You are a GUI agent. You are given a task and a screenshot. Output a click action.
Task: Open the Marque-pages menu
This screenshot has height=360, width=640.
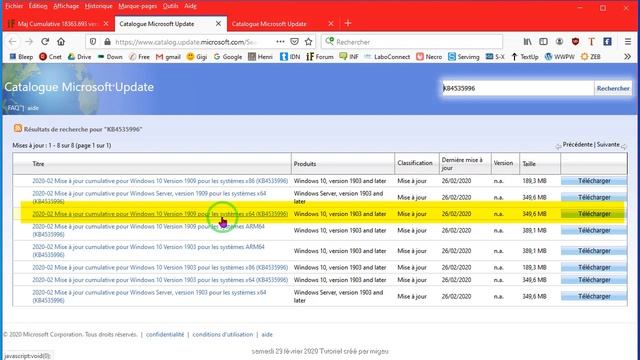[x=138, y=6]
